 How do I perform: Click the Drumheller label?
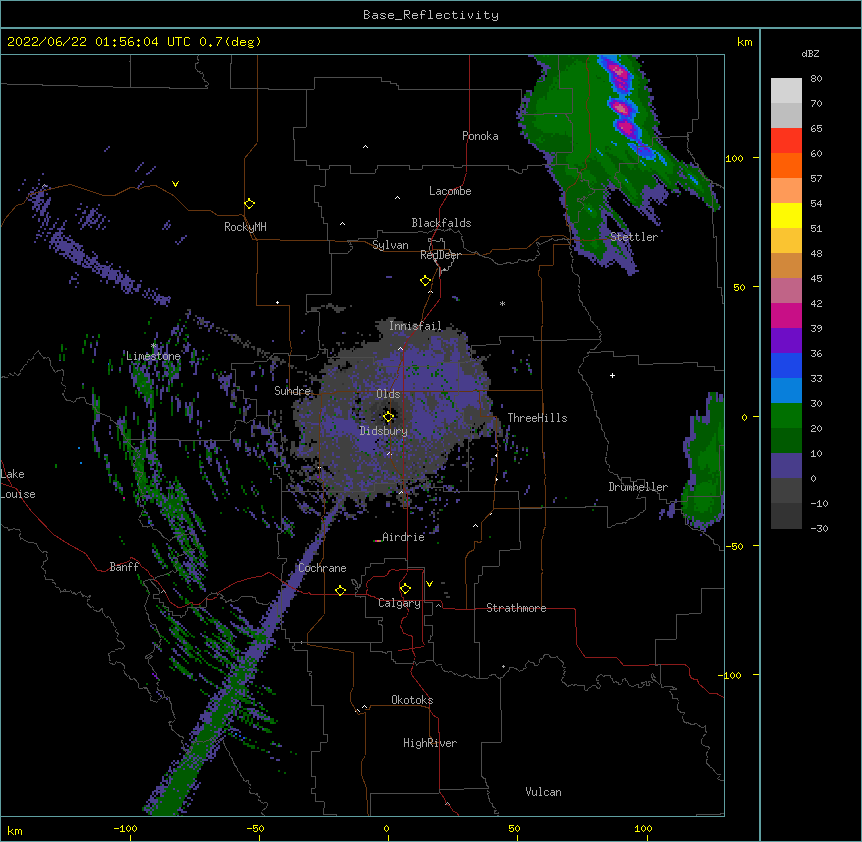coord(638,487)
